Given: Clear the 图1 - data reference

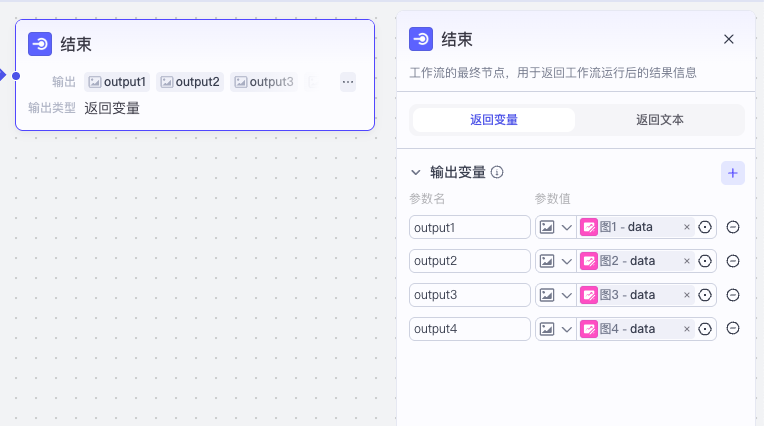Looking at the screenshot, I should [x=687, y=227].
